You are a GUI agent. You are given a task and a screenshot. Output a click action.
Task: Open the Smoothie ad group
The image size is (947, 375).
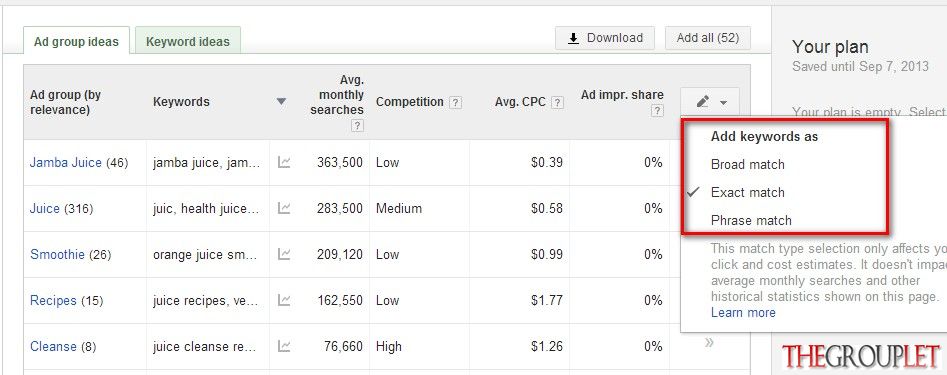(x=57, y=254)
